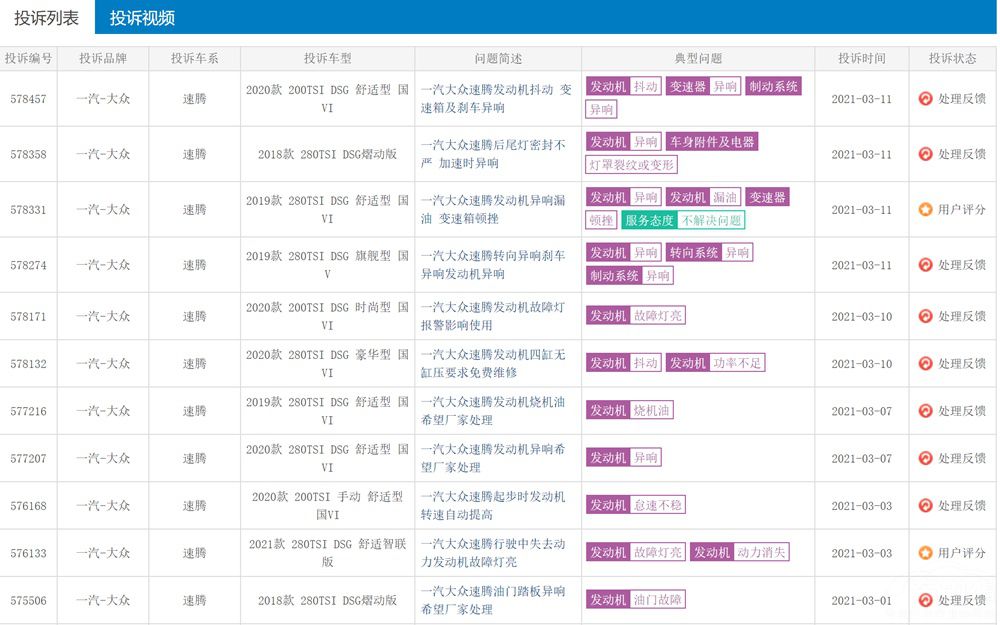The image size is (1000, 625).
Task: Click 变速器 异响 tag in row 578457
Action: [703, 86]
